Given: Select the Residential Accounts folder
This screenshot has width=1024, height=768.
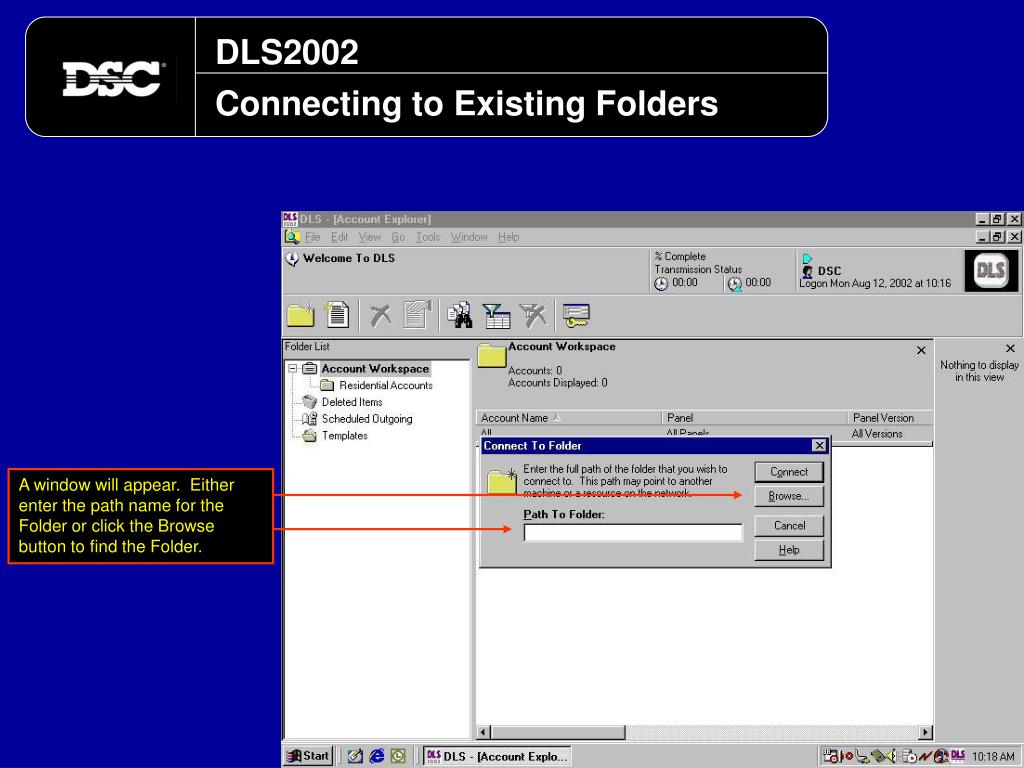Looking at the screenshot, I should coord(385,385).
